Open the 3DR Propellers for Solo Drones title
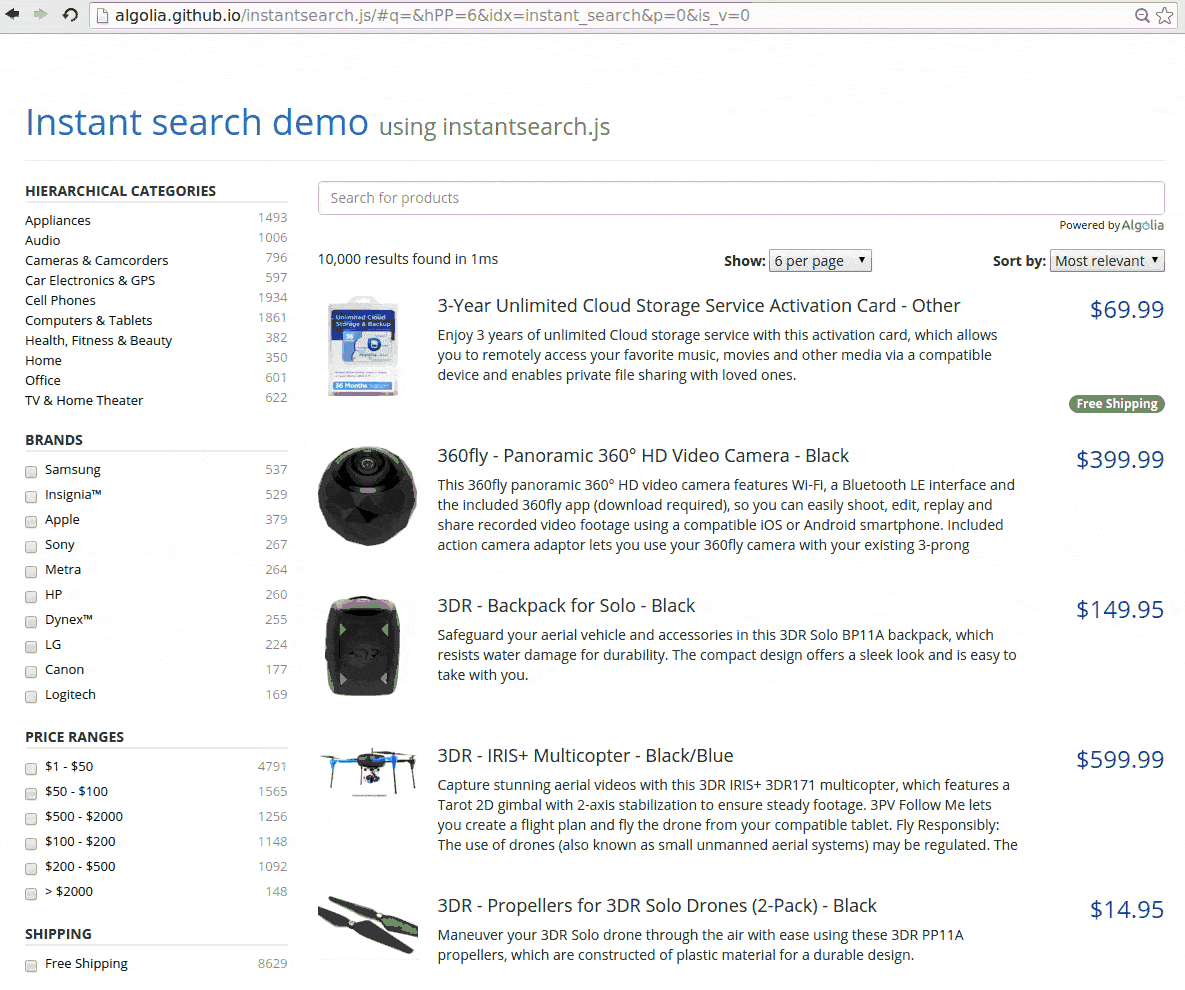1185x990 pixels. [x=657, y=905]
